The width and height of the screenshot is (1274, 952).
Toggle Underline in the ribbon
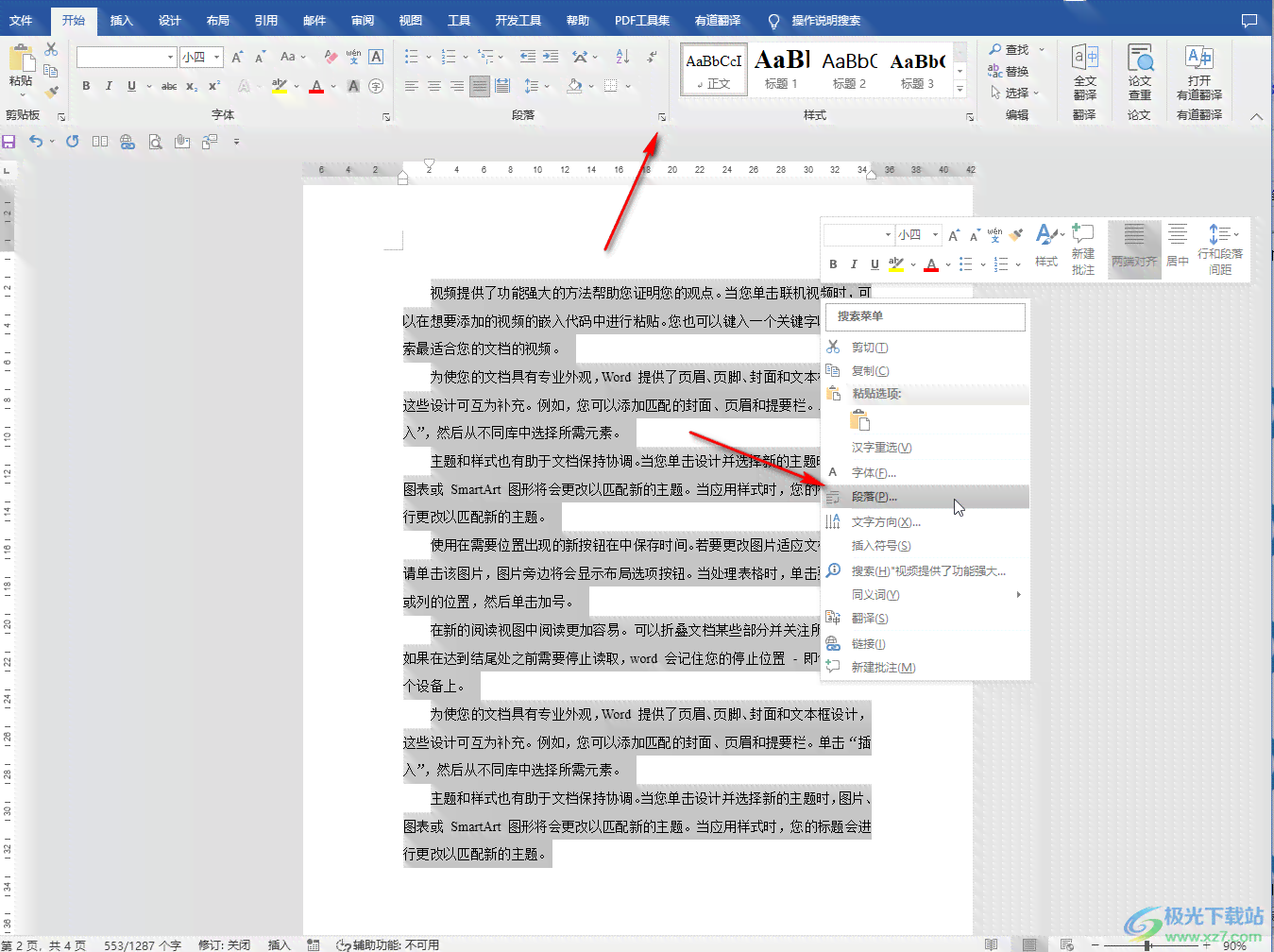click(131, 86)
